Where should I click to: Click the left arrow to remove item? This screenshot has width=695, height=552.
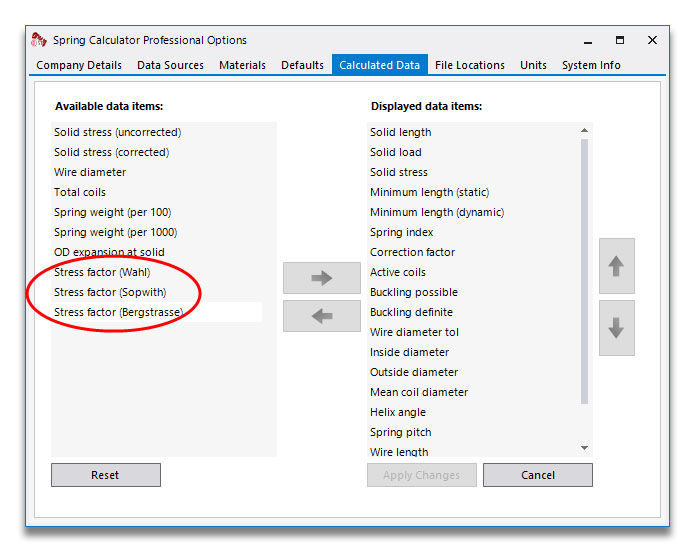pyautogui.click(x=322, y=316)
